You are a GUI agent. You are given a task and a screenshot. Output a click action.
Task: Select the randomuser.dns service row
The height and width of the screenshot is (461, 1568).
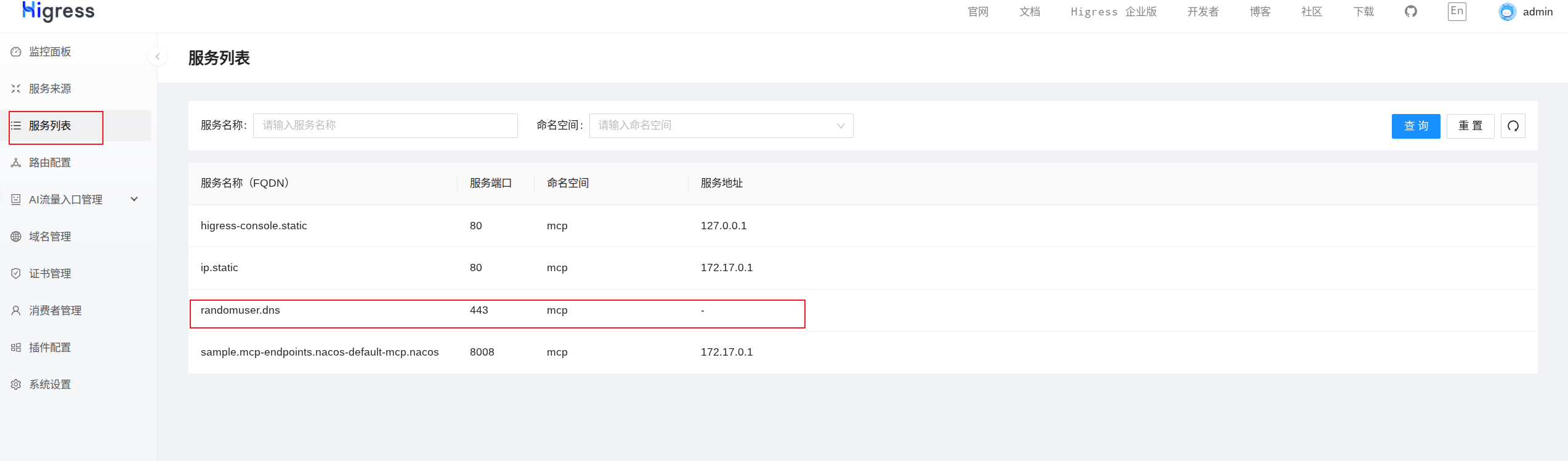[x=240, y=311]
